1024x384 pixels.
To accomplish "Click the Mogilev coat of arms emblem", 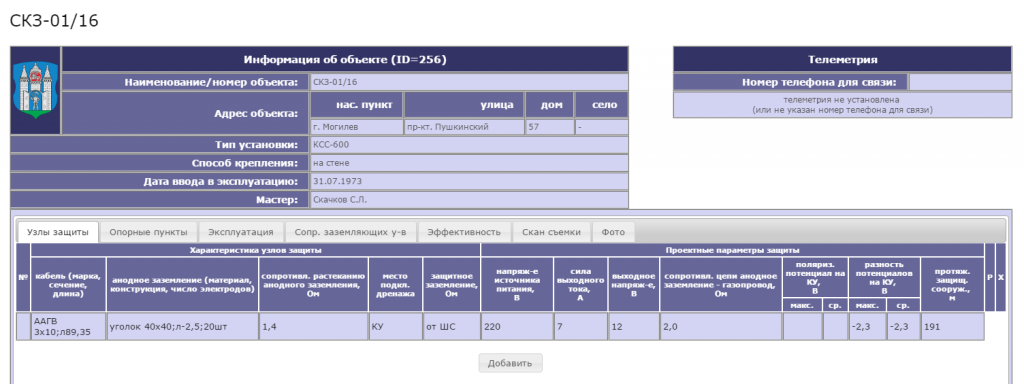I will tap(35, 90).
